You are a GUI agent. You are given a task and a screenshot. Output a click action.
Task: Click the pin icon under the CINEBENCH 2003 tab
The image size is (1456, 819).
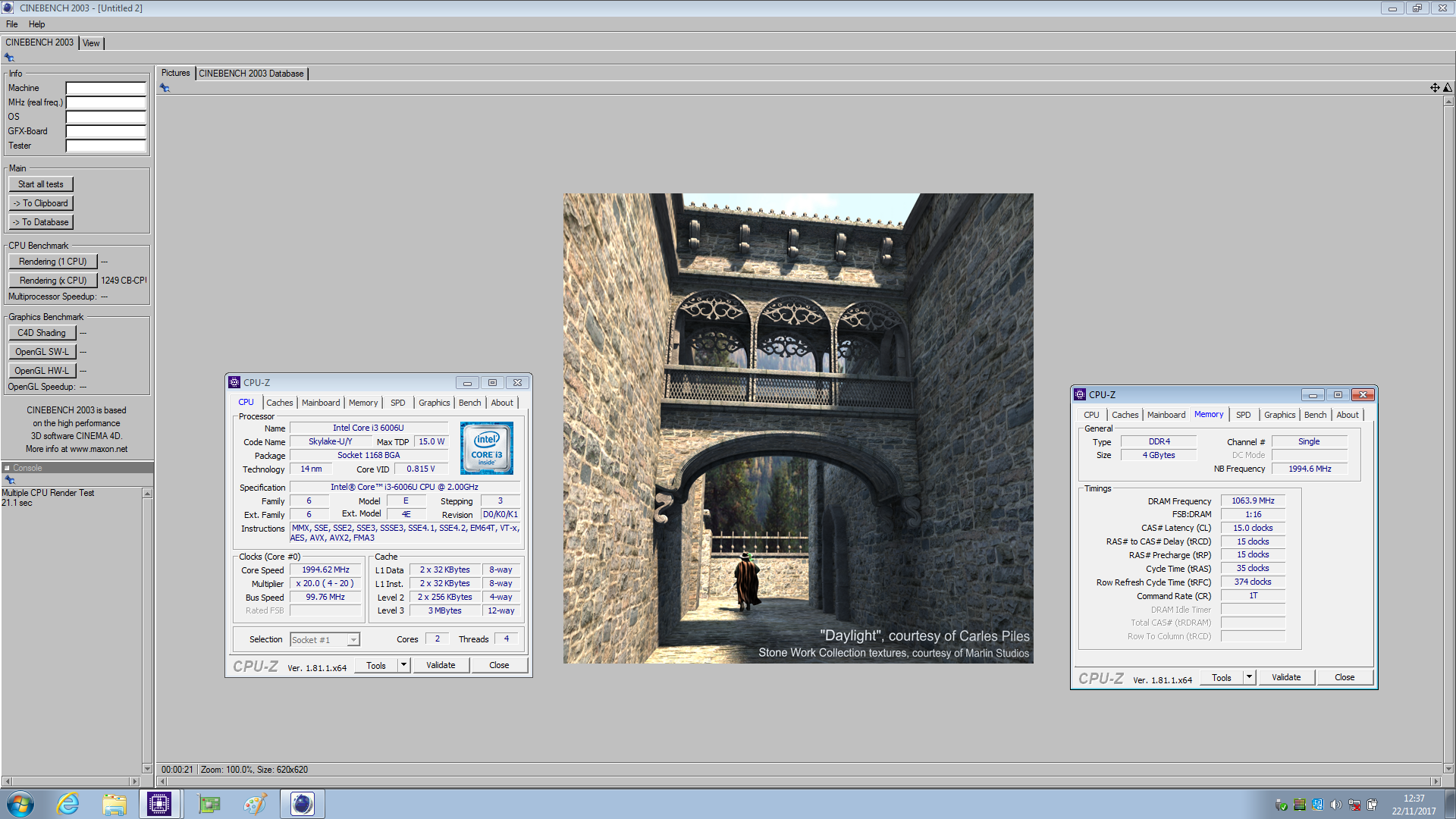pyautogui.click(x=9, y=58)
